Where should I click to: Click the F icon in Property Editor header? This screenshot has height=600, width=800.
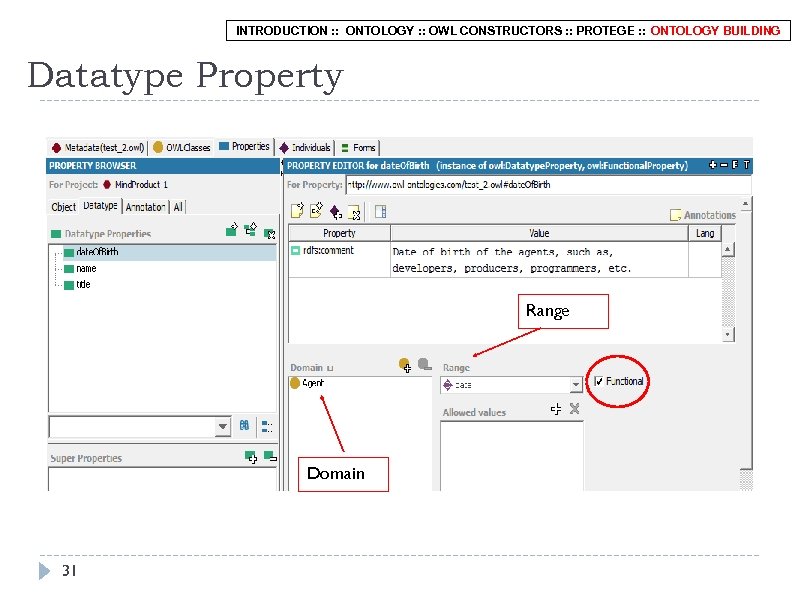point(735,165)
